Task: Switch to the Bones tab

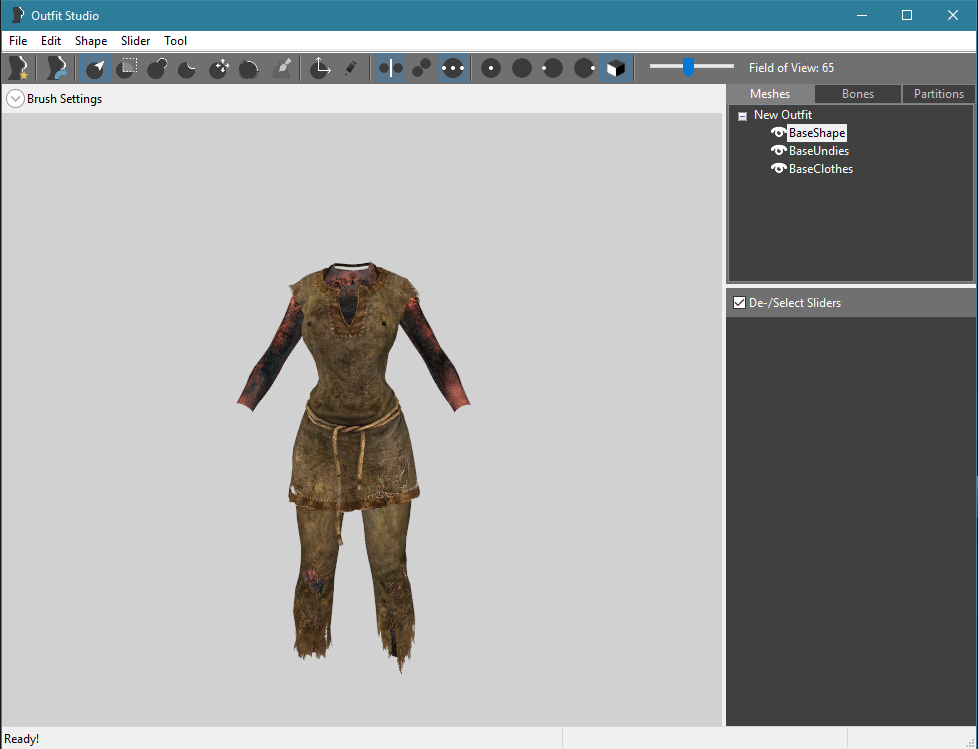Action: (858, 94)
